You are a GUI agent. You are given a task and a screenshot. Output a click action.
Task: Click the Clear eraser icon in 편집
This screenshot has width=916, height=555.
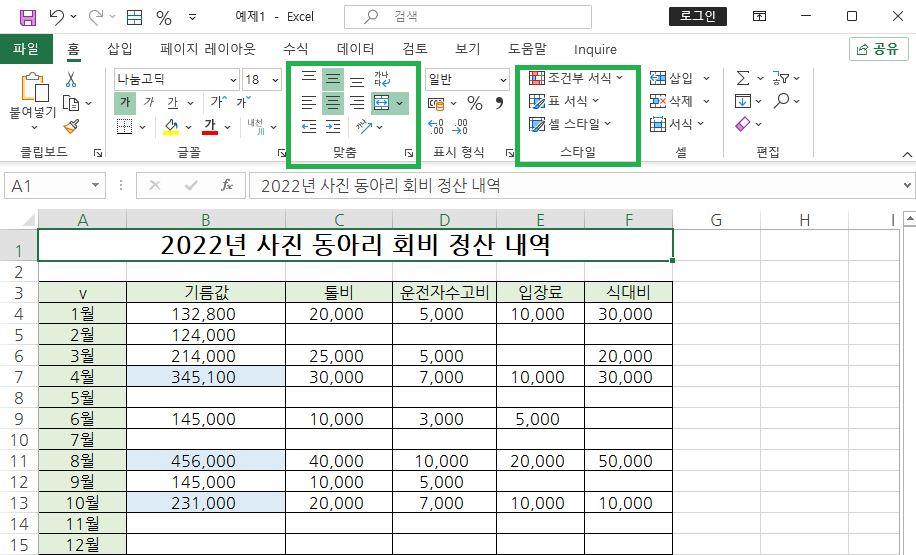click(x=742, y=124)
